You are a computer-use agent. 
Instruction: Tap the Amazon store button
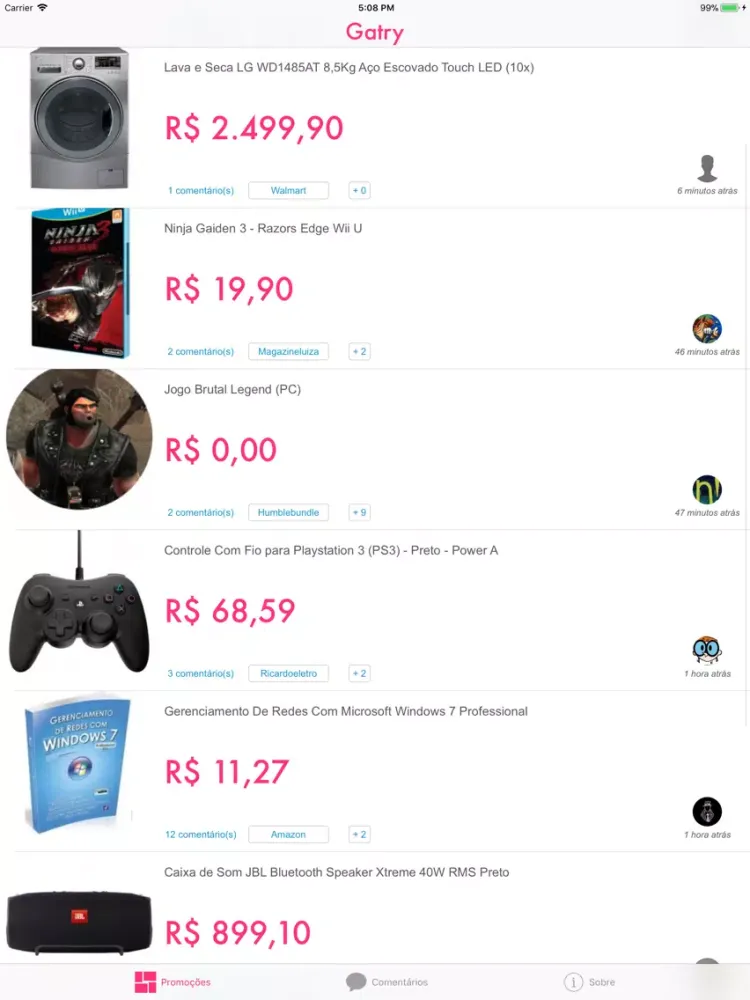point(288,834)
